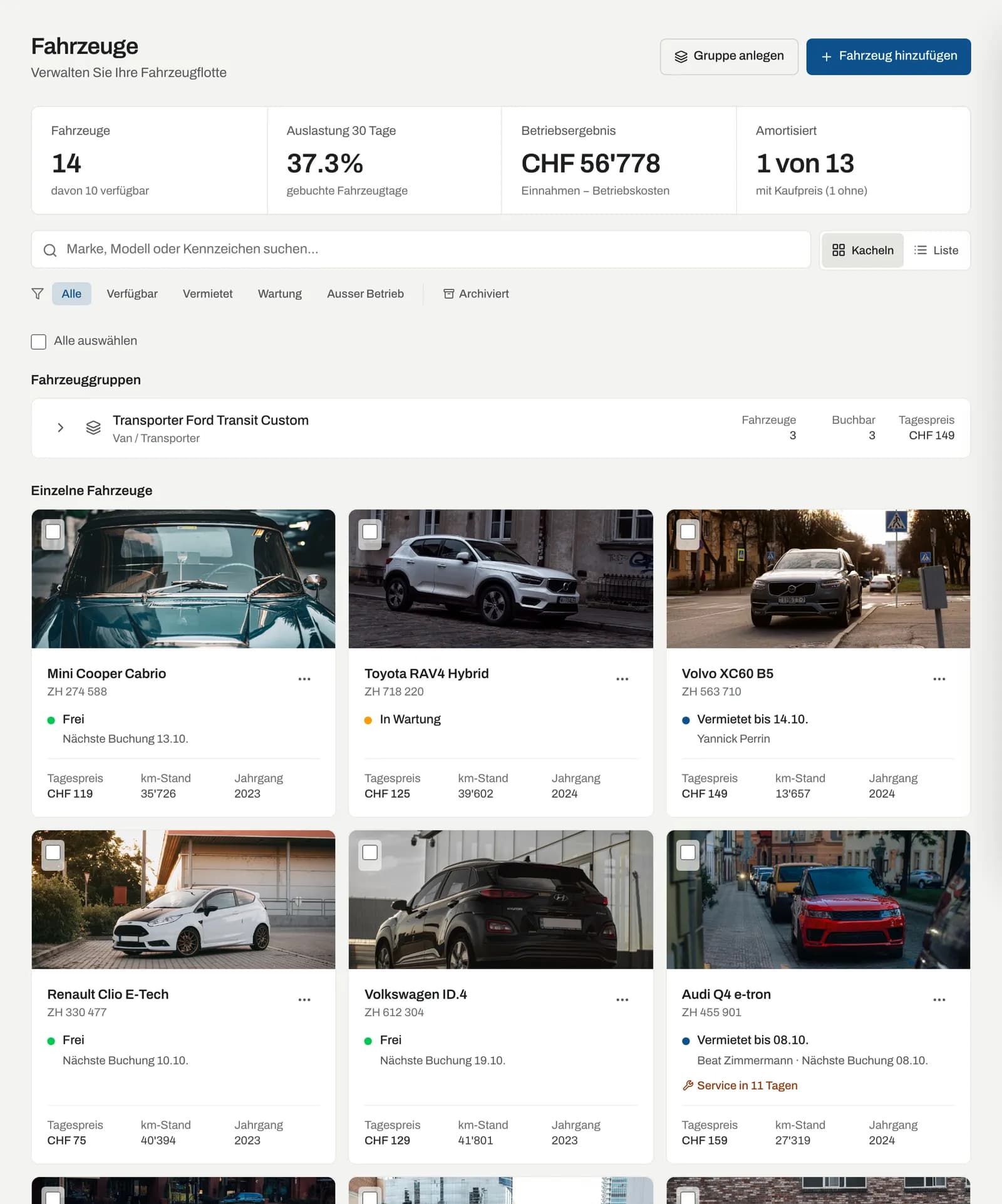Screen dimensions: 1002x1204
Task: Open options menu for Volvo XC60 B5
Action: 939,679
